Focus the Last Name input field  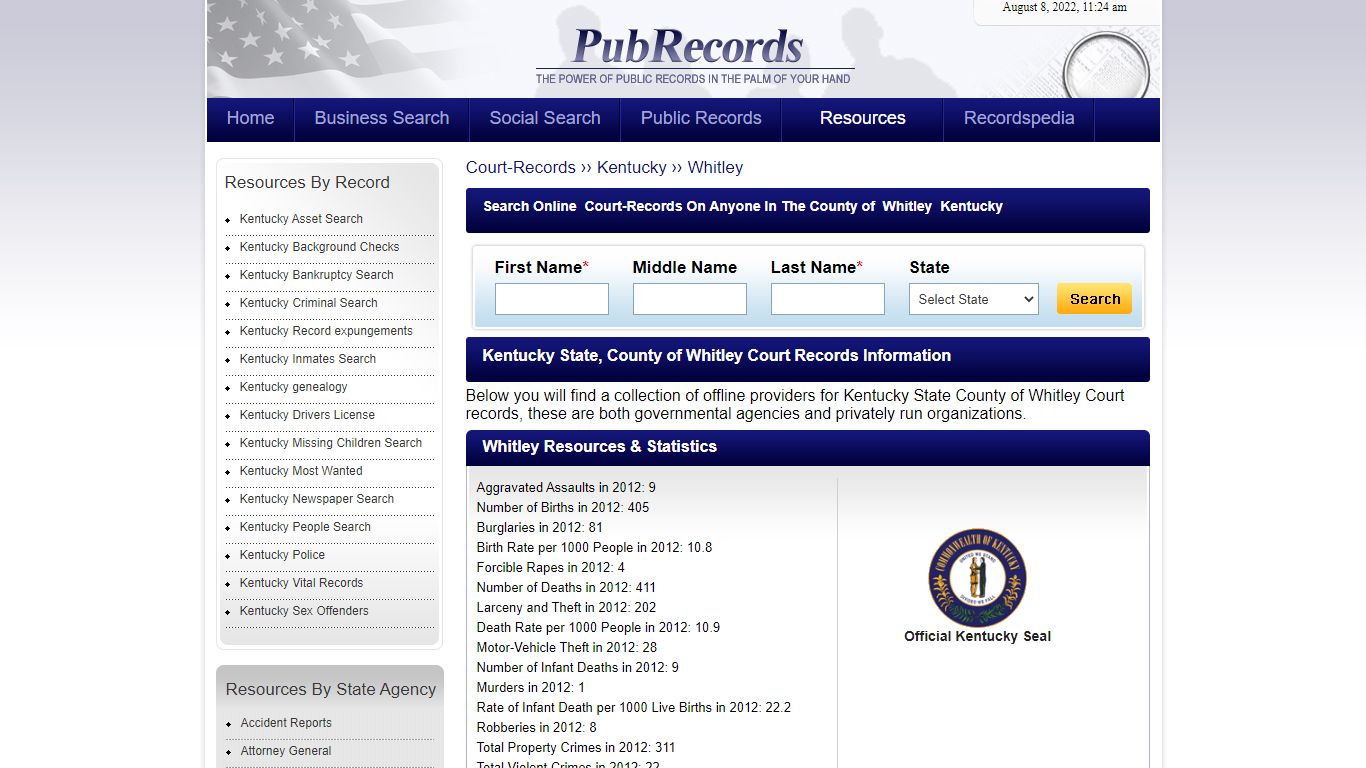pyautogui.click(x=828, y=299)
